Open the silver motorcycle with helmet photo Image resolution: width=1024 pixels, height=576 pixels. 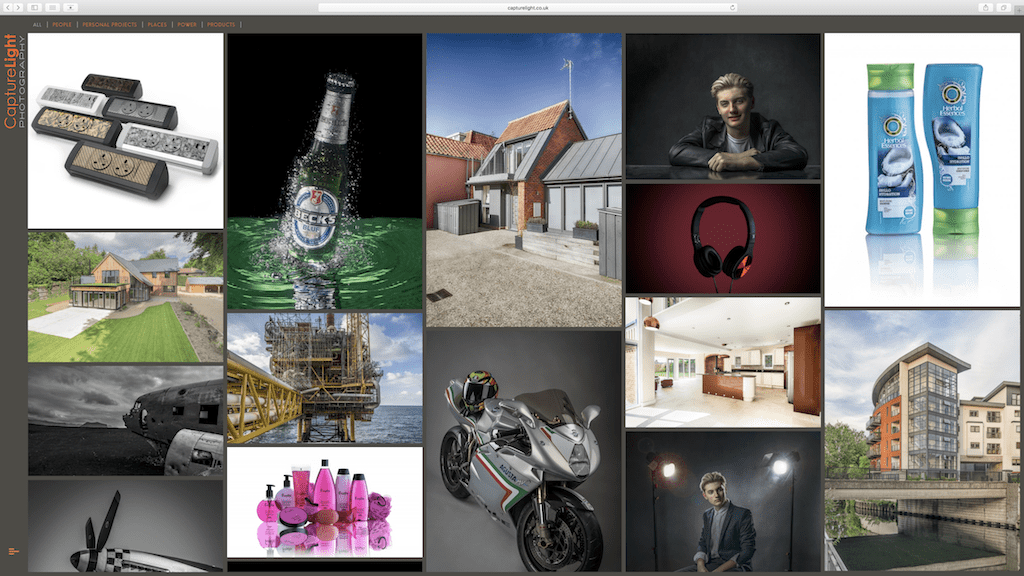(524, 451)
